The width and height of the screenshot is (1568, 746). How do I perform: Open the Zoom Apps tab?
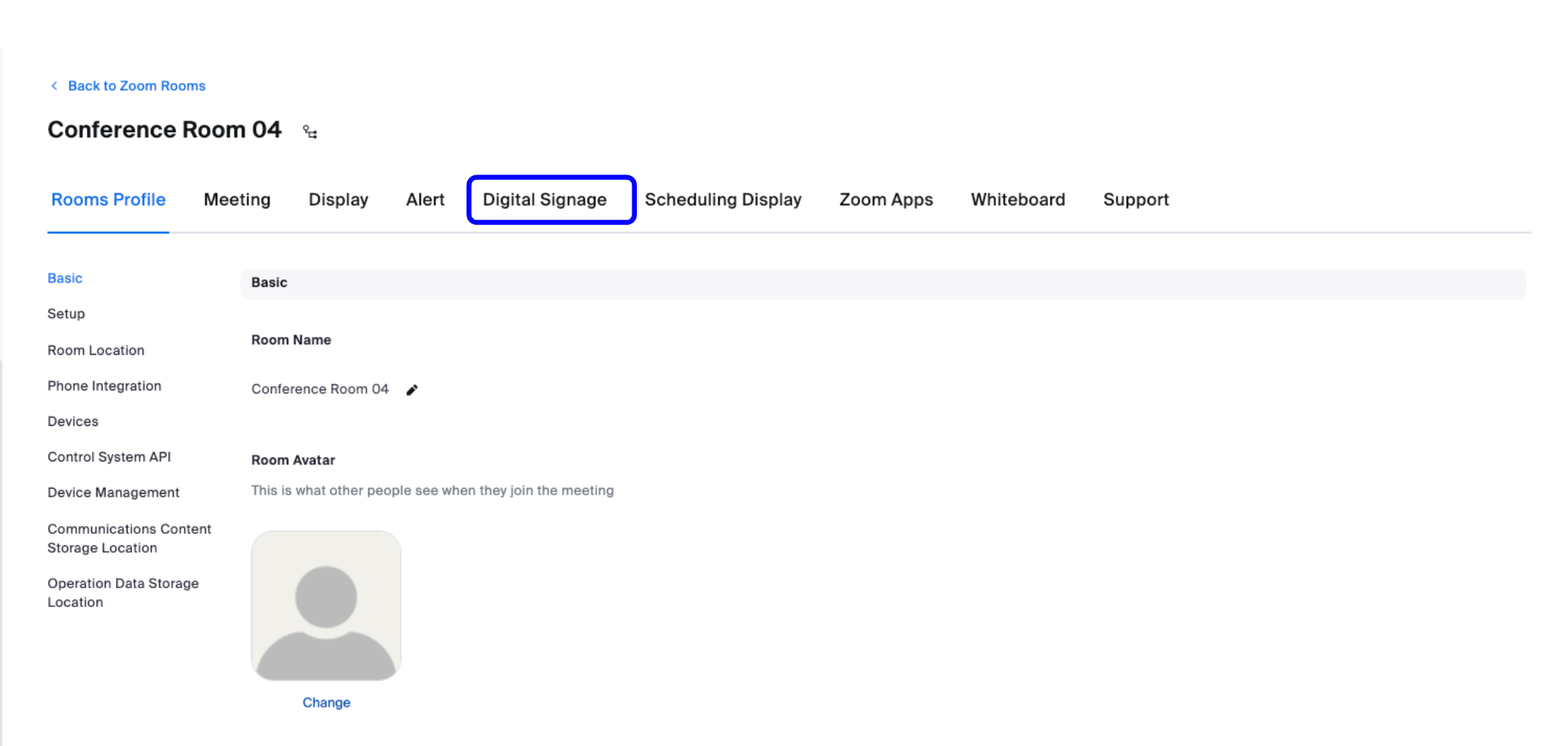pyautogui.click(x=886, y=199)
